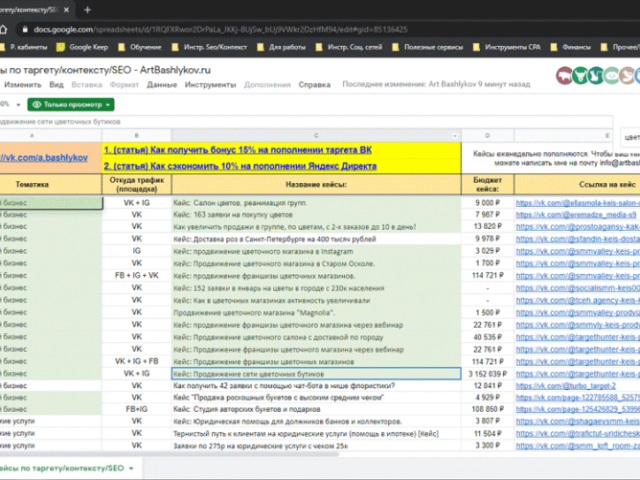Open the Вид menu
640x480 pixels.
point(56,84)
